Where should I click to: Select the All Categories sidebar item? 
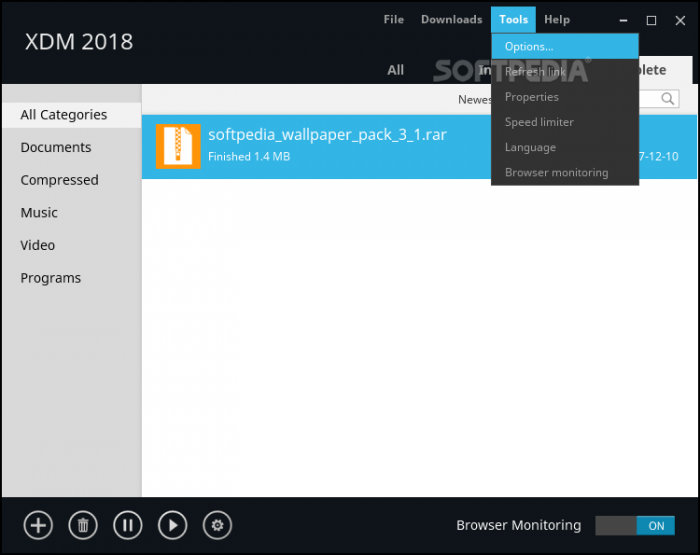tap(72, 115)
